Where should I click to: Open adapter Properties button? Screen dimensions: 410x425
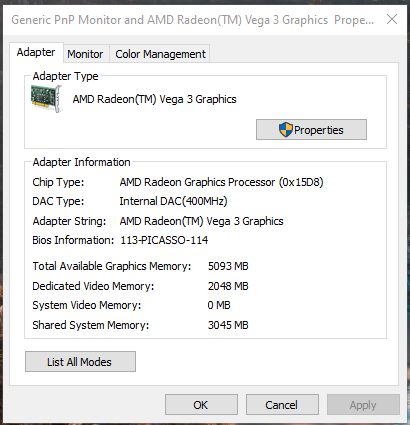click(311, 130)
